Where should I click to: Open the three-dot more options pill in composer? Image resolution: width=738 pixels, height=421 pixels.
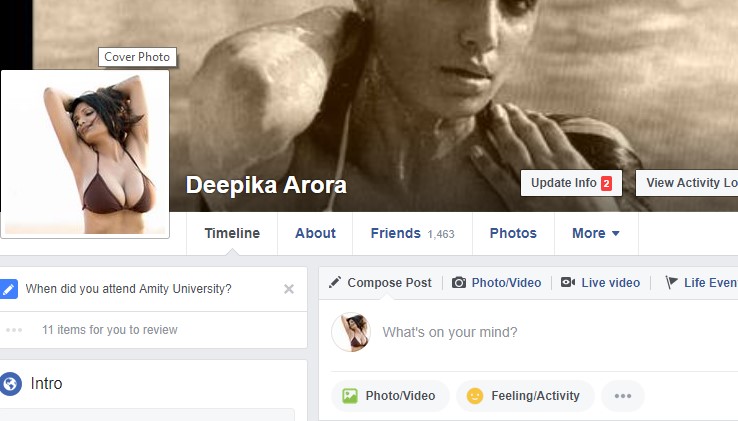(x=623, y=396)
